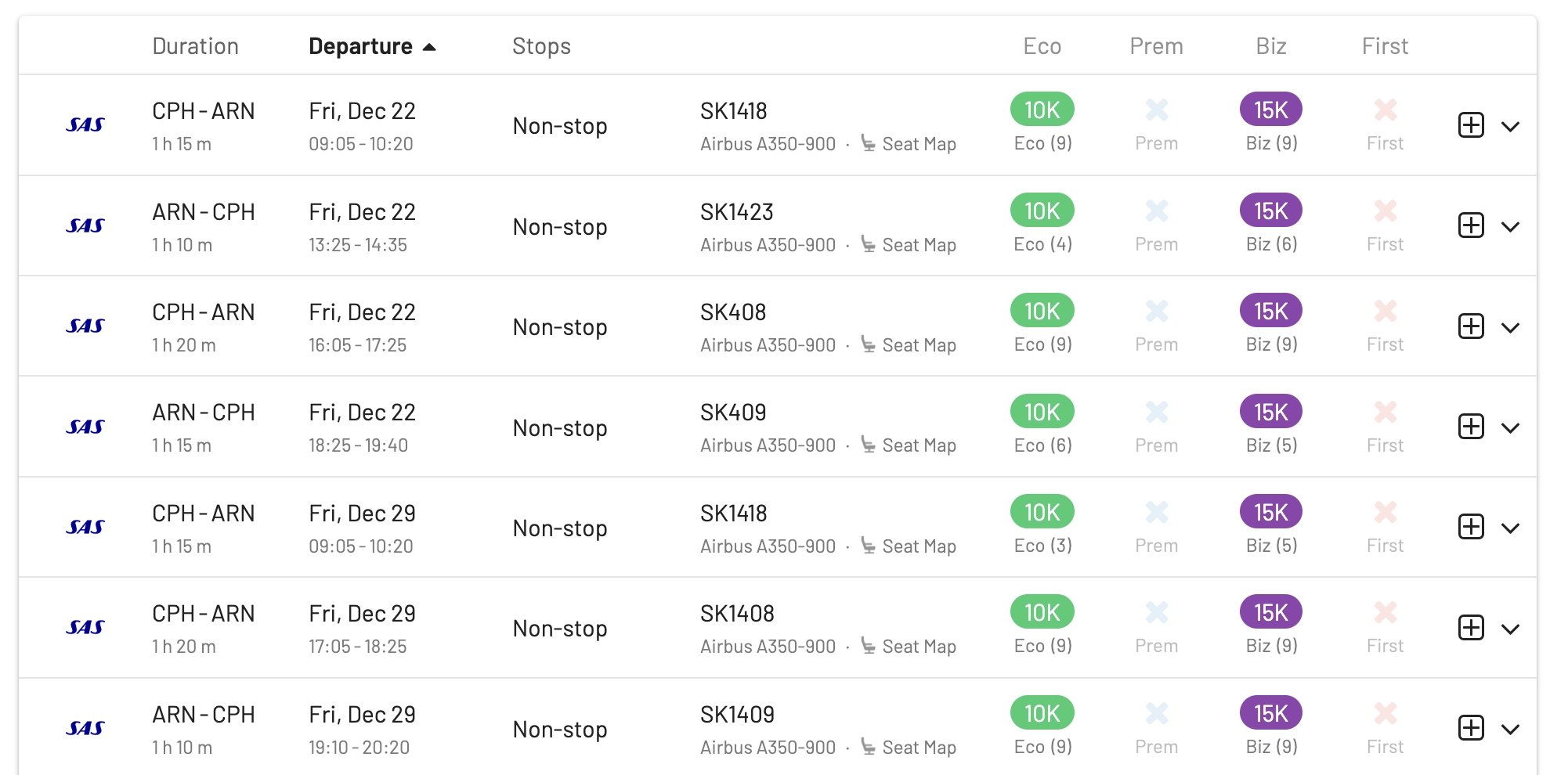Screen dimensions: 1568x775
Task: Sort flights by Duration column
Action: 195,46
